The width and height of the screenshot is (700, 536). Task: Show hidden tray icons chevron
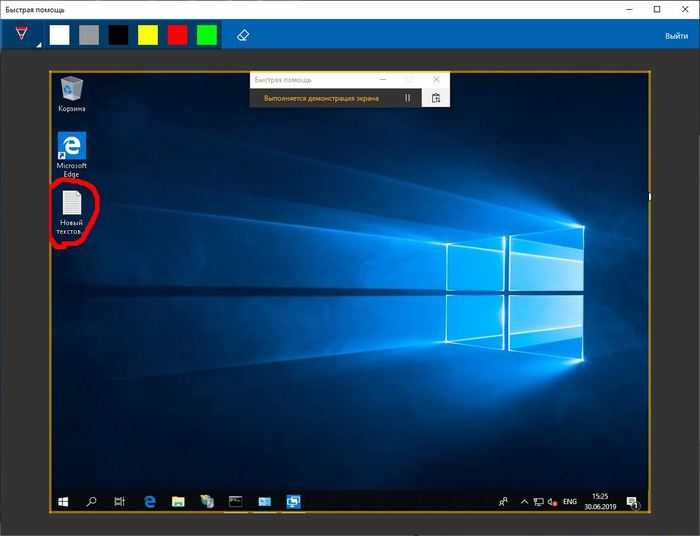click(x=524, y=502)
